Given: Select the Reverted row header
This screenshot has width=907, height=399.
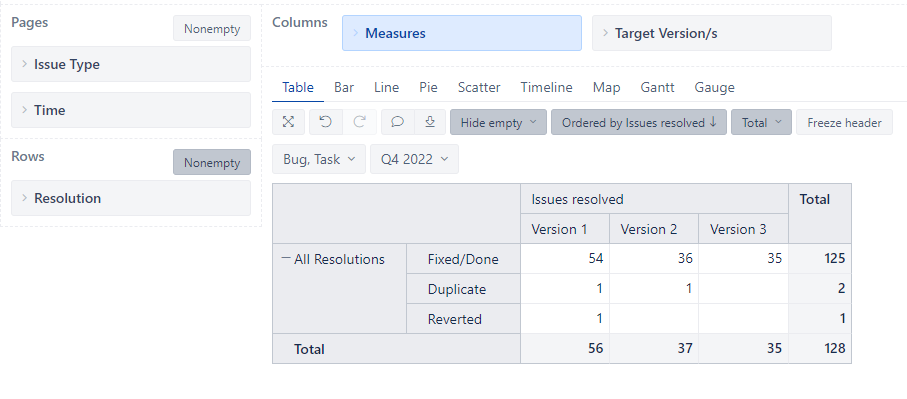Looking at the screenshot, I should (463, 319).
